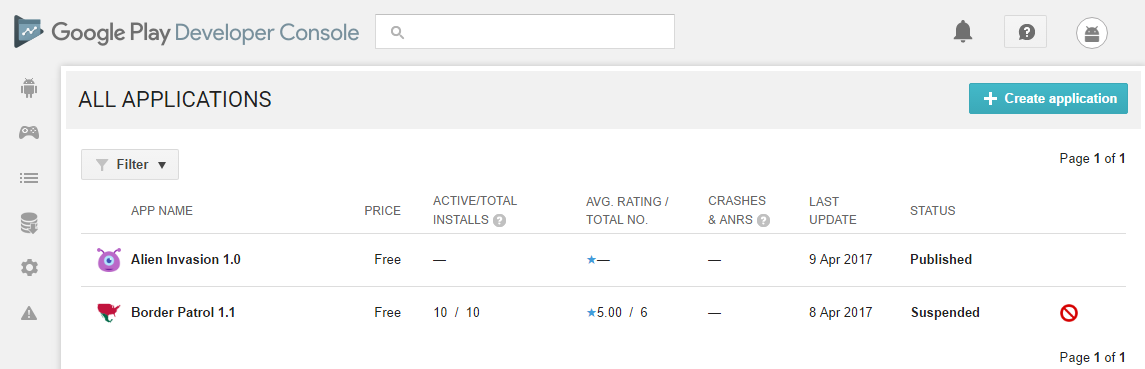1145x369 pixels.
Task: Click the top Page 1 of 1 indicator
Action: click(x=1092, y=158)
